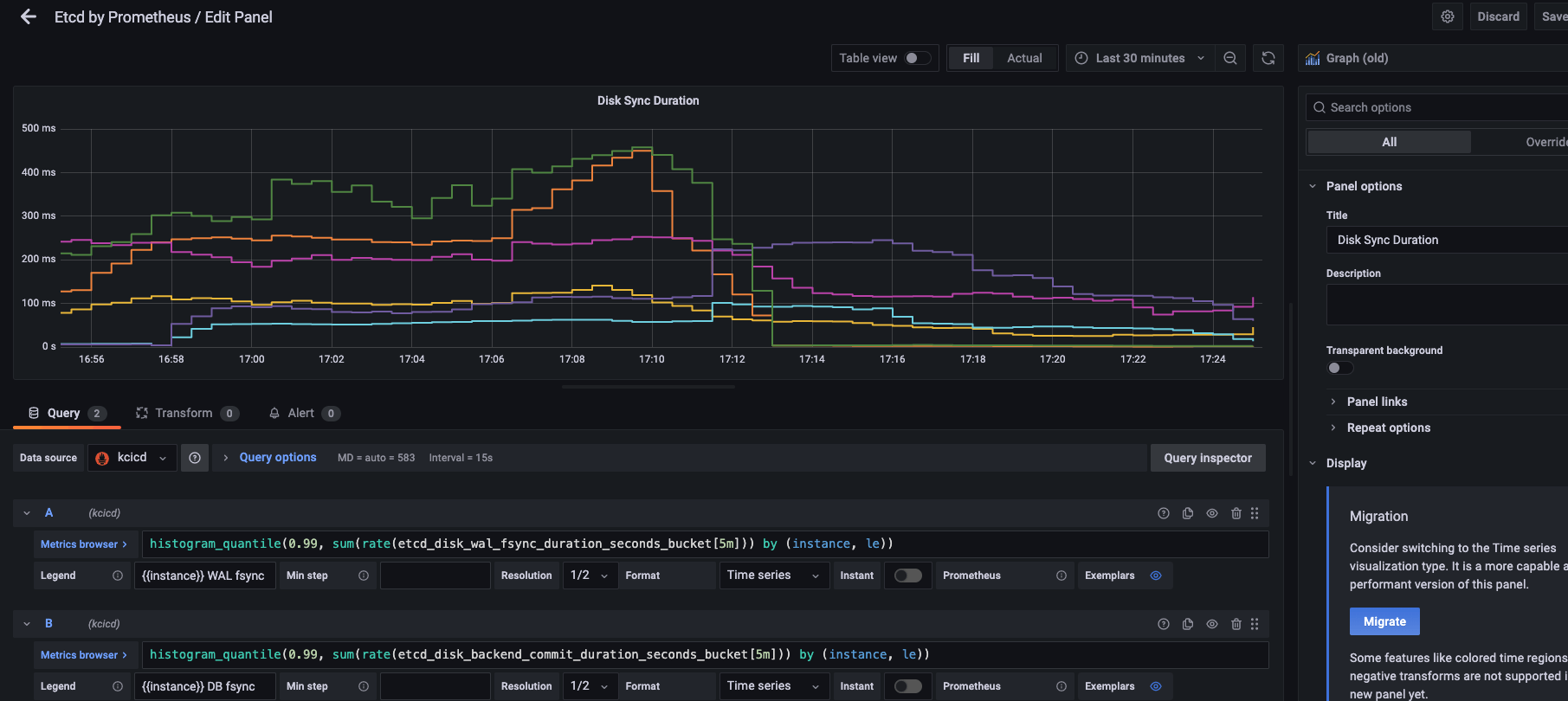
Task: Toggle the Table view switch
Action: (917, 58)
